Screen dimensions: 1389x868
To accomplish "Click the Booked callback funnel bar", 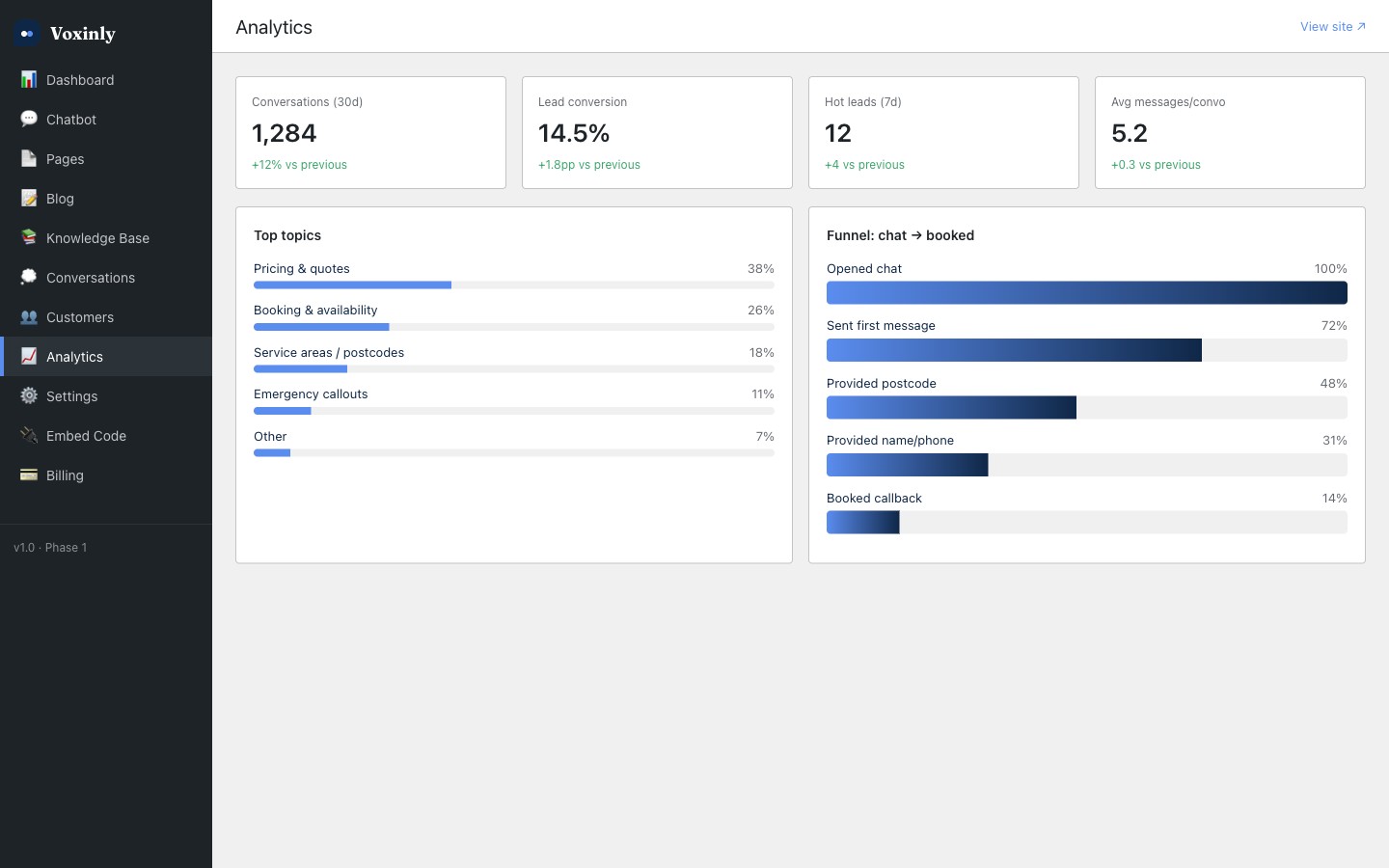I will tap(1087, 523).
